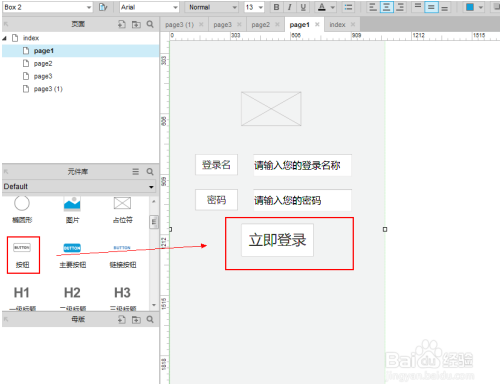Close the page2 tab
500x384 pixels.
click(277, 24)
